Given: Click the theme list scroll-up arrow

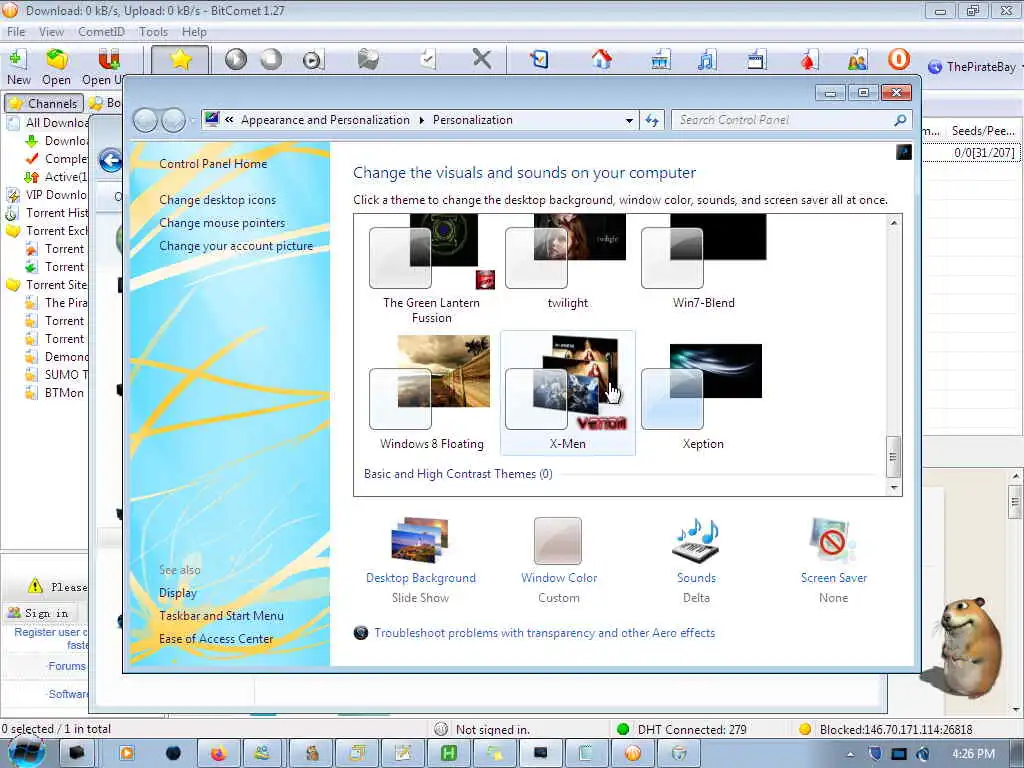Looking at the screenshot, I should (x=894, y=223).
